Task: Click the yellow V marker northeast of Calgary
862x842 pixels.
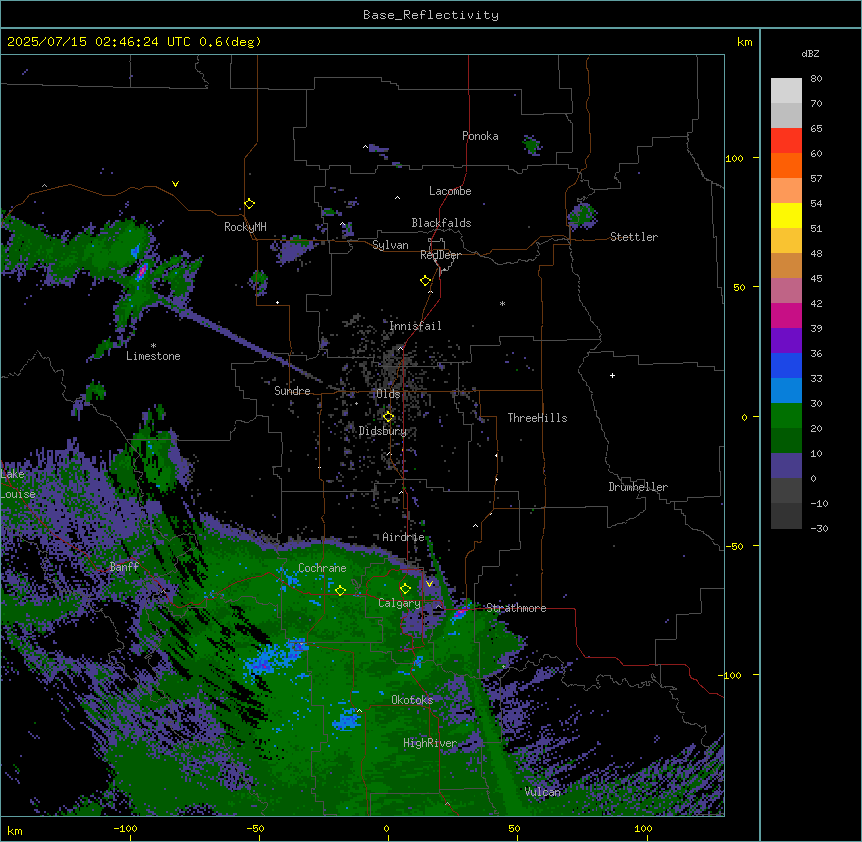Action: [x=429, y=584]
